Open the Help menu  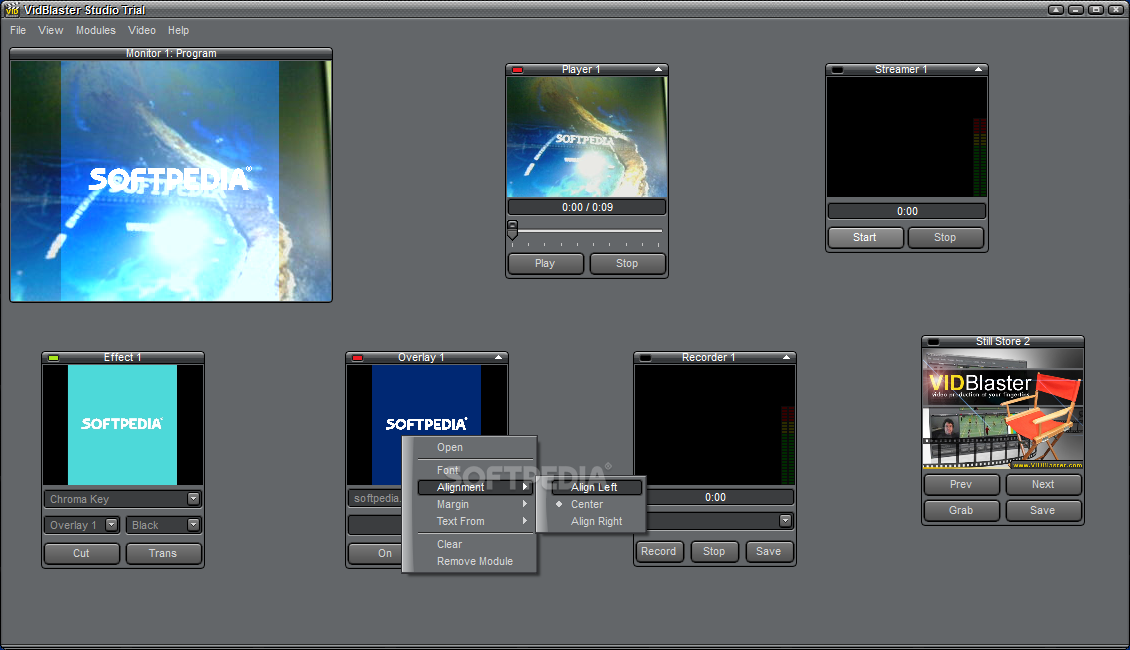point(179,30)
